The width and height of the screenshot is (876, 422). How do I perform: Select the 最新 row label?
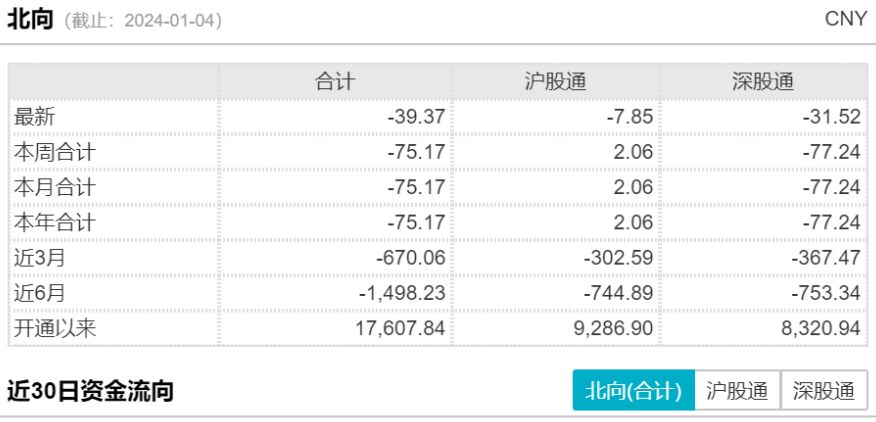coord(35,117)
